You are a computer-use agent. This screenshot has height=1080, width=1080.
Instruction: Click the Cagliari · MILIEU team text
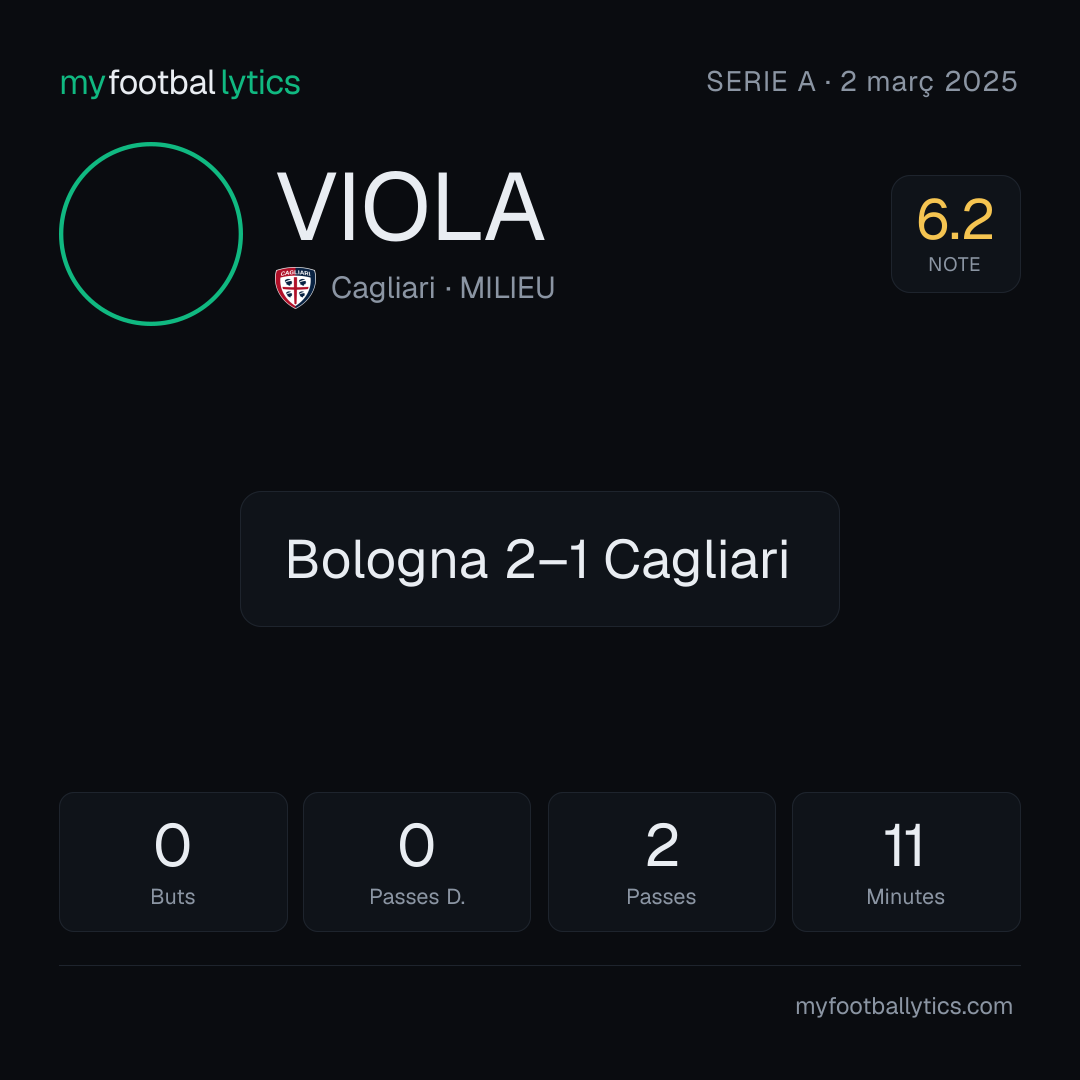pos(443,288)
